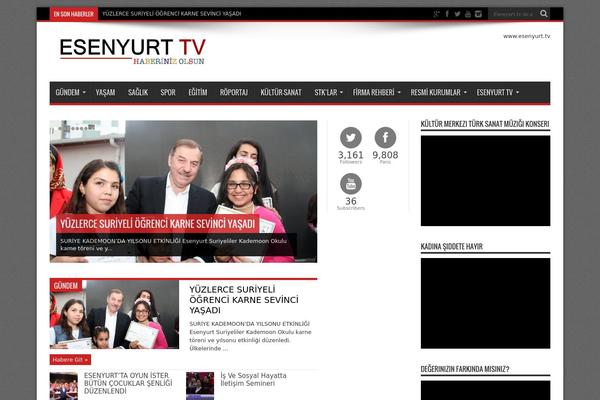Image resolution: width=600 pixels, height=400 pixels.
Task: Click the Kadına Şiddete Hayır heading
Action: (452, 247)
